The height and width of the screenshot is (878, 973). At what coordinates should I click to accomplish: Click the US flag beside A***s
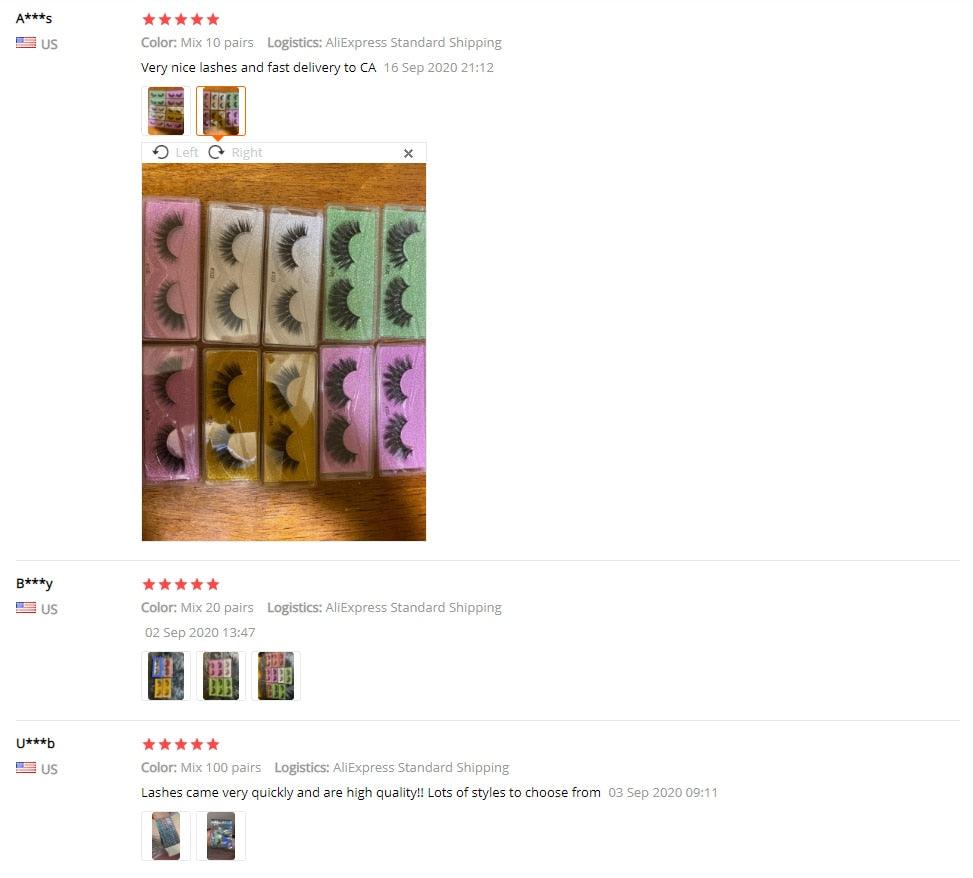26,43
